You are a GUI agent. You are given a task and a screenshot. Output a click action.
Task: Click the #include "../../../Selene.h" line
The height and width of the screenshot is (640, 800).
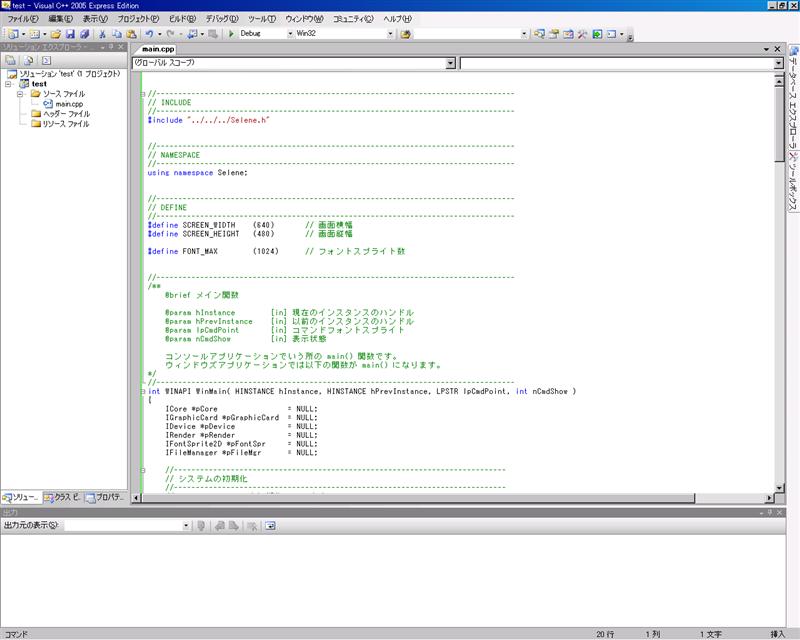pos(208,120)
